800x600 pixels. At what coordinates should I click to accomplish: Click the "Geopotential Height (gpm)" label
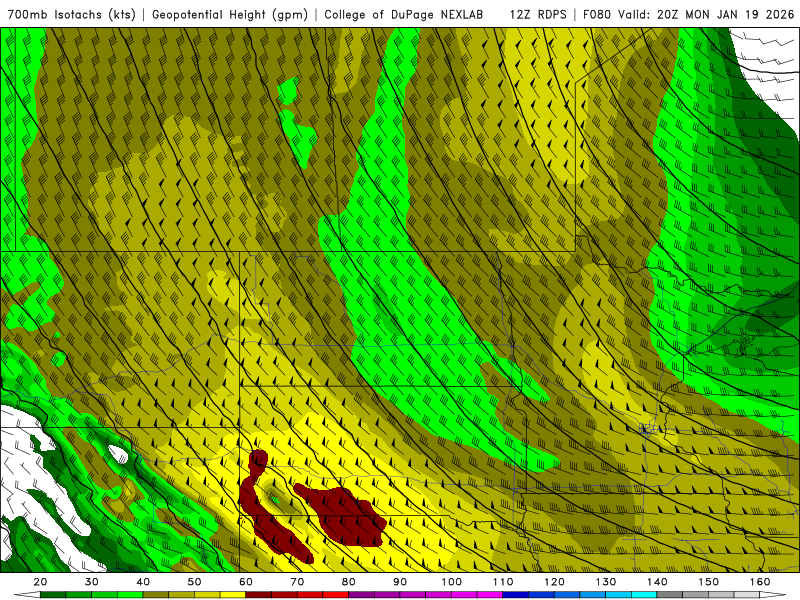230,14
